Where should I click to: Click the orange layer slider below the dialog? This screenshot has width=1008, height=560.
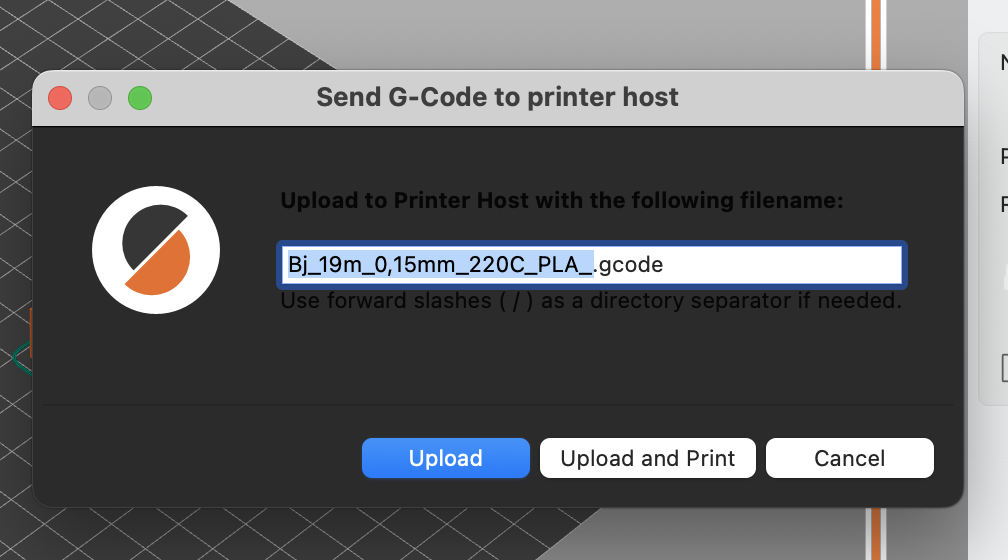click(x=876, y=533)
